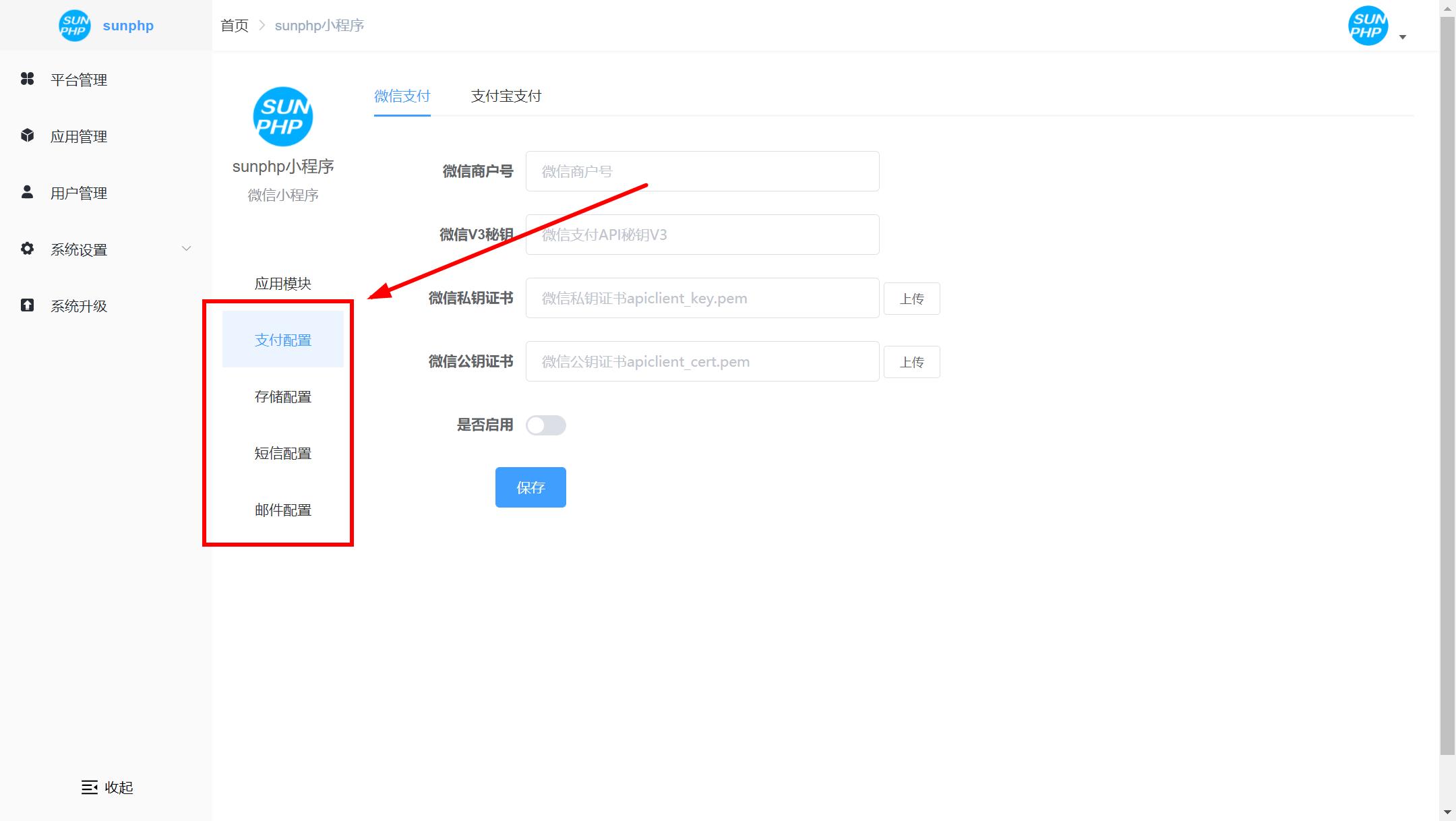Open 存储配置 in the app menu
Screen dimensions: 1456x821
[x=283, y=396]
